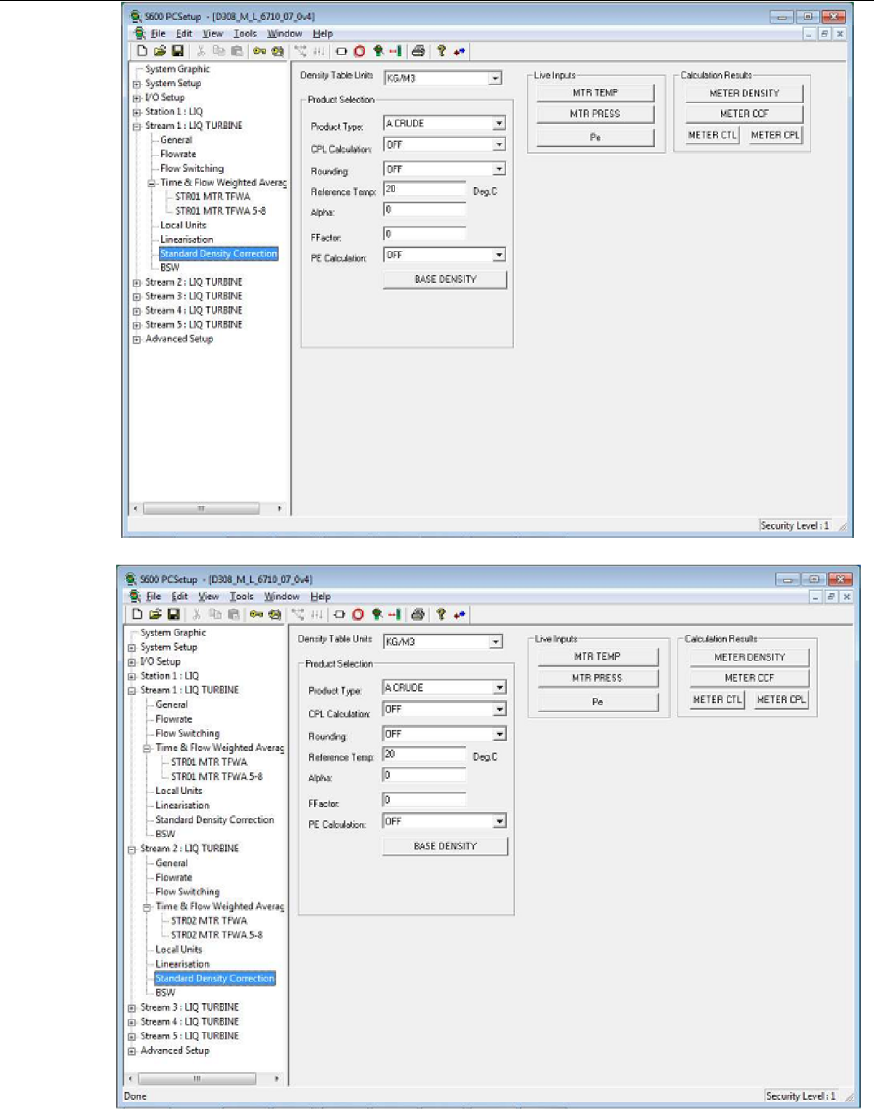Select Flow Switching in upper window tree
874x1113 pixels.
point(192,169)
